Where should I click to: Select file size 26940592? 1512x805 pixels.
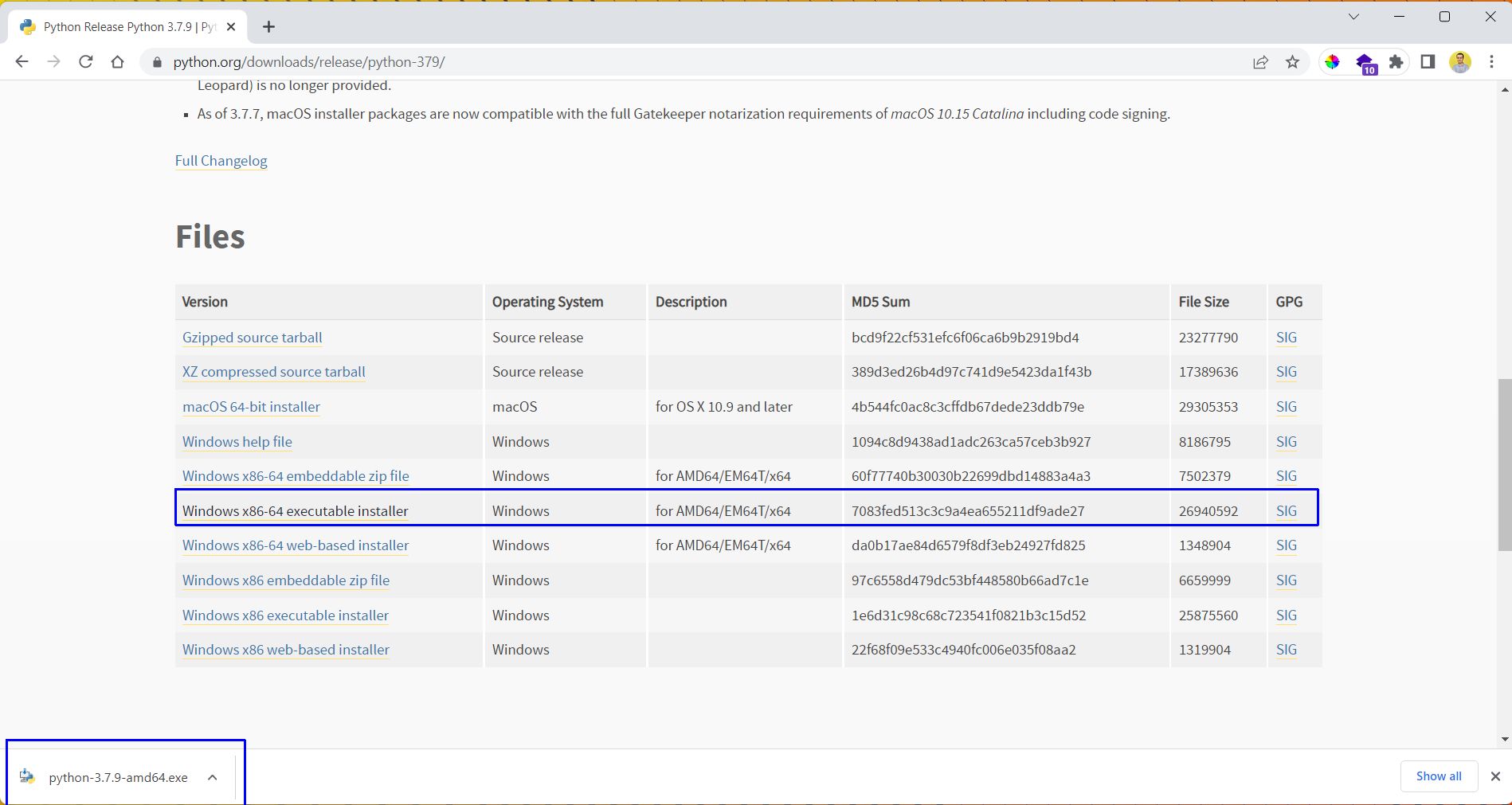click(1208, 511)
